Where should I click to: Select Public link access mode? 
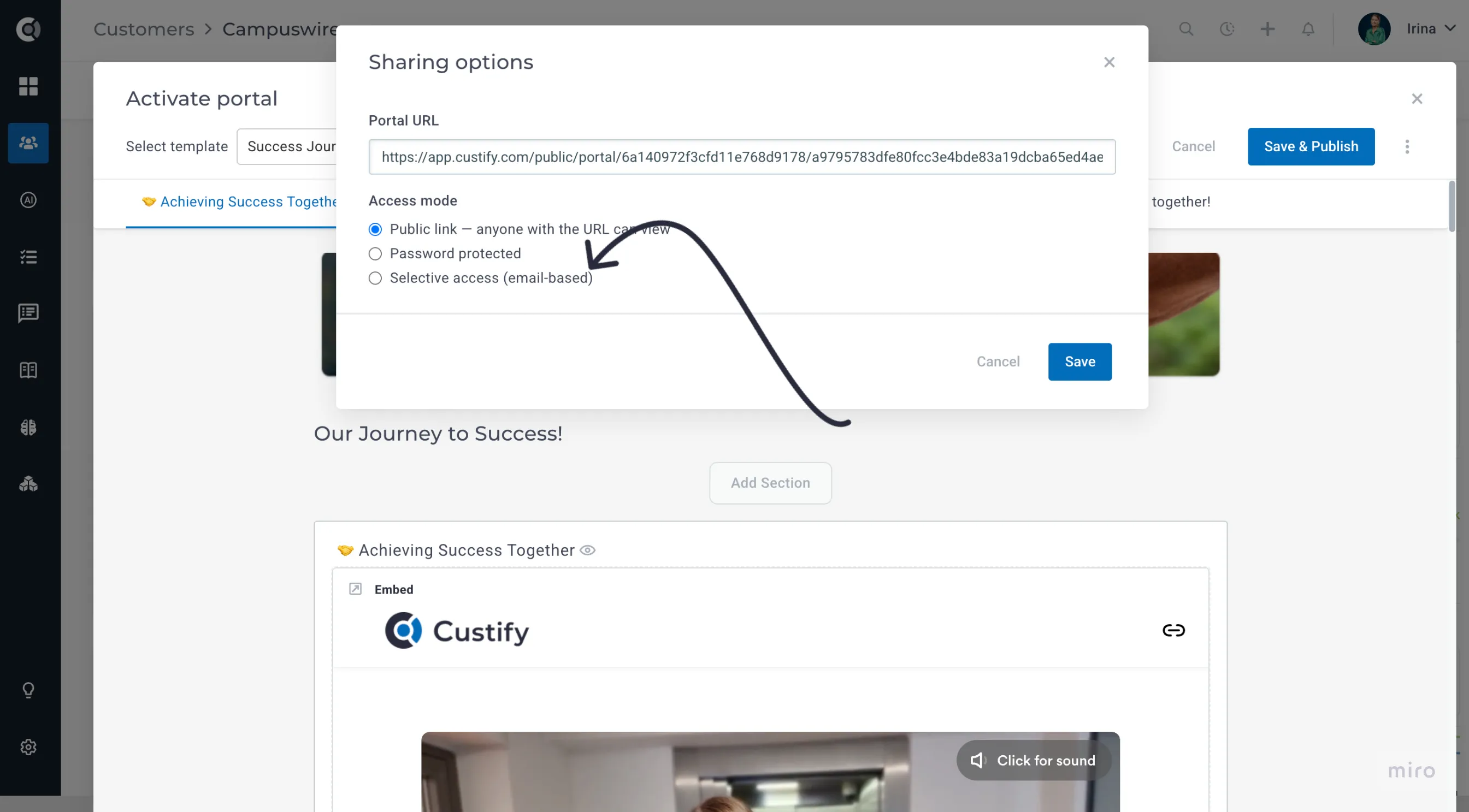click(x=375, y=229)
